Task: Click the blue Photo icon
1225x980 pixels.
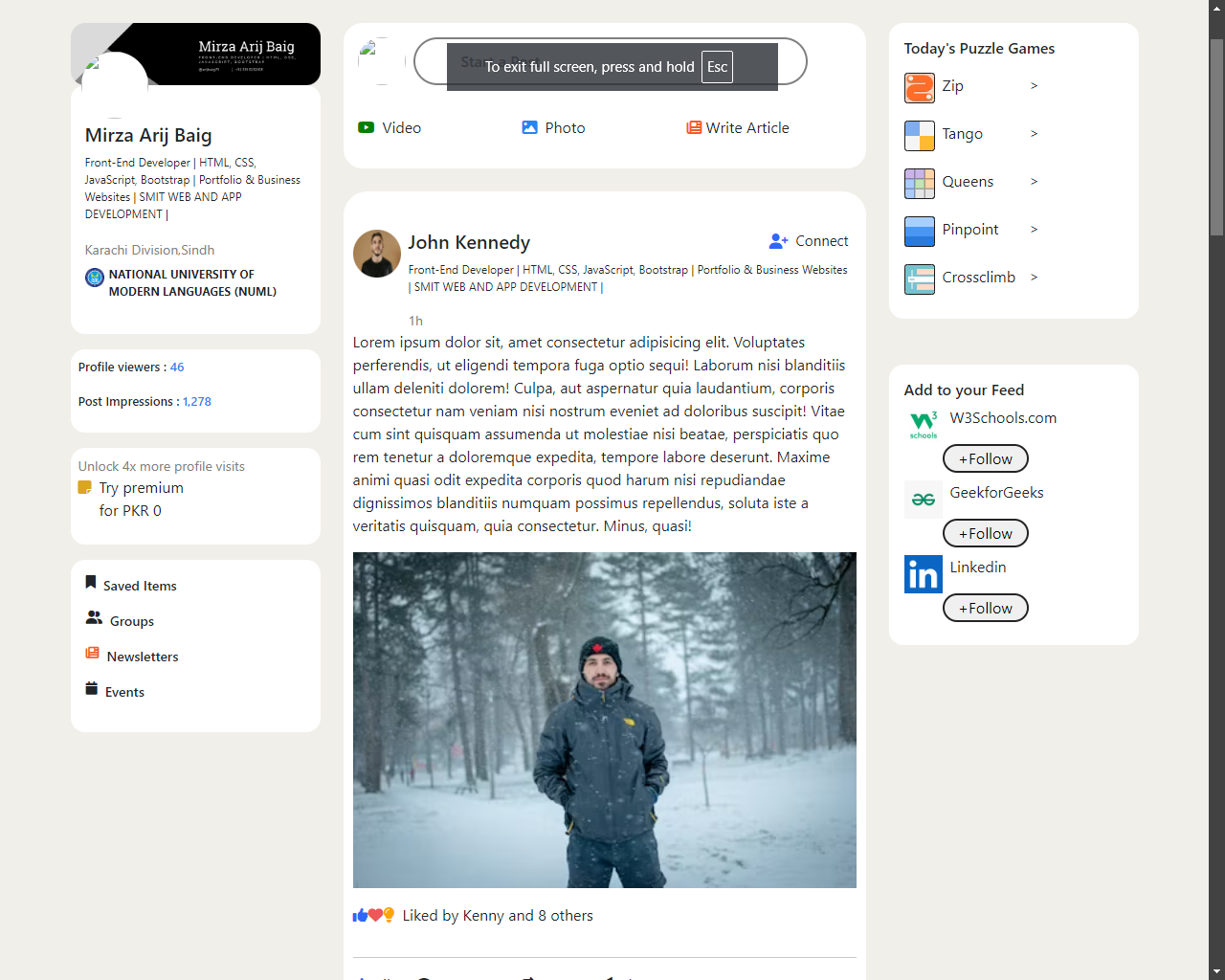Action: tap(529, 127)
